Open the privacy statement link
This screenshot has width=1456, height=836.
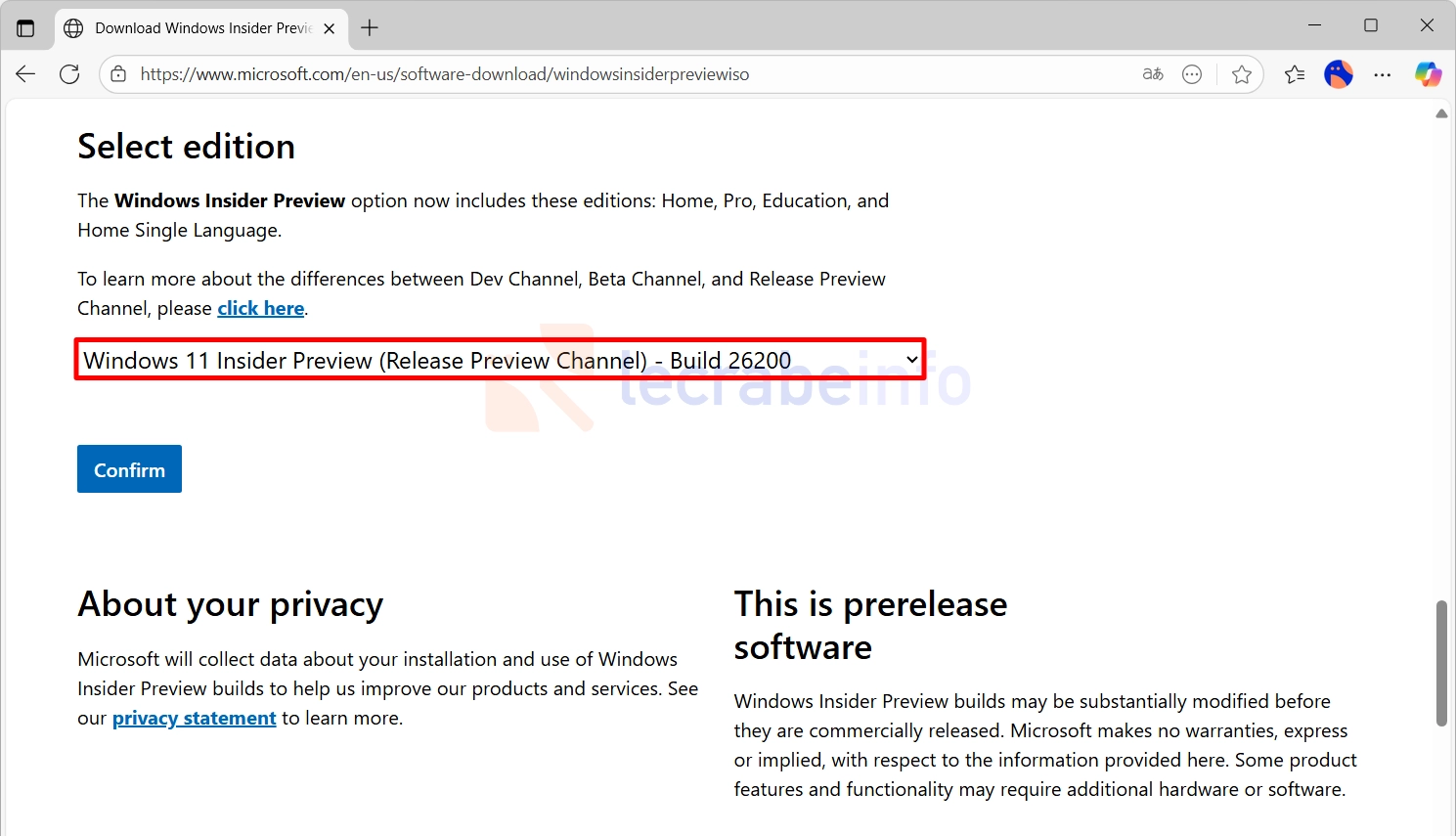pyautogui.click(x=195, y=718)
